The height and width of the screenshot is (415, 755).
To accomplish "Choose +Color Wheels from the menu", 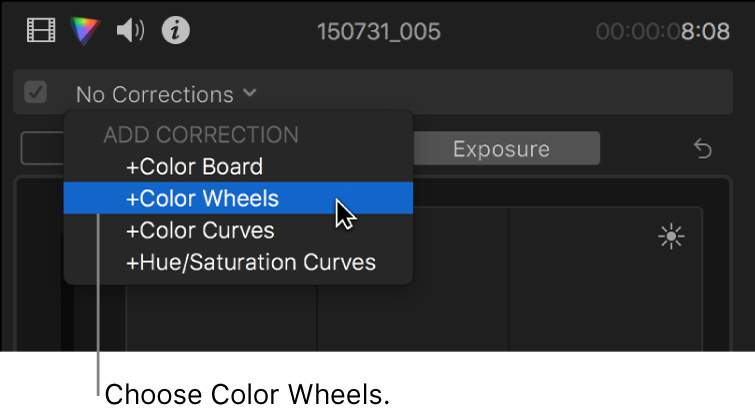I will (202, 199).
